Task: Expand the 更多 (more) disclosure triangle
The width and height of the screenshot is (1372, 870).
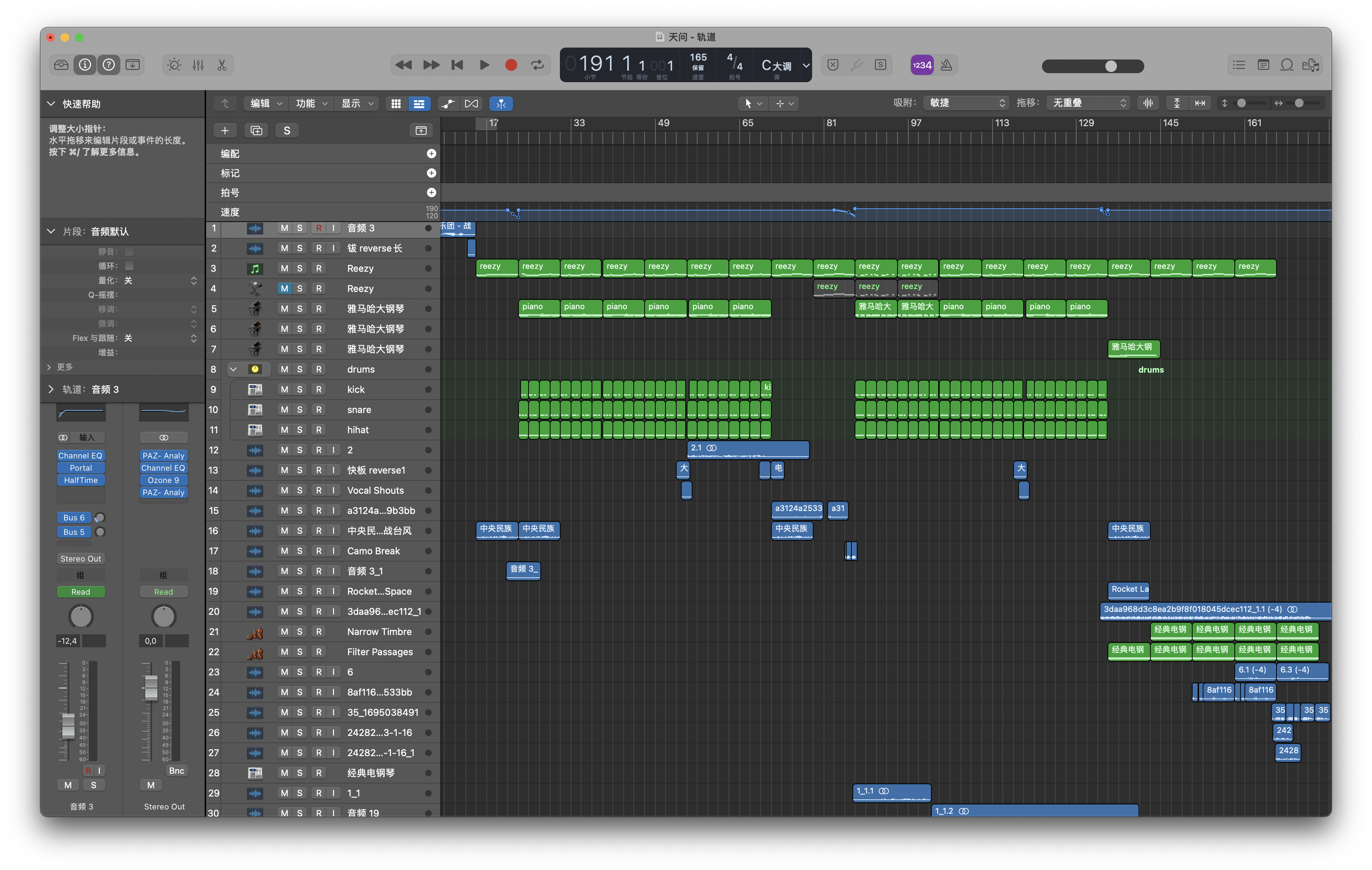Action: click(x=49, y=367)
